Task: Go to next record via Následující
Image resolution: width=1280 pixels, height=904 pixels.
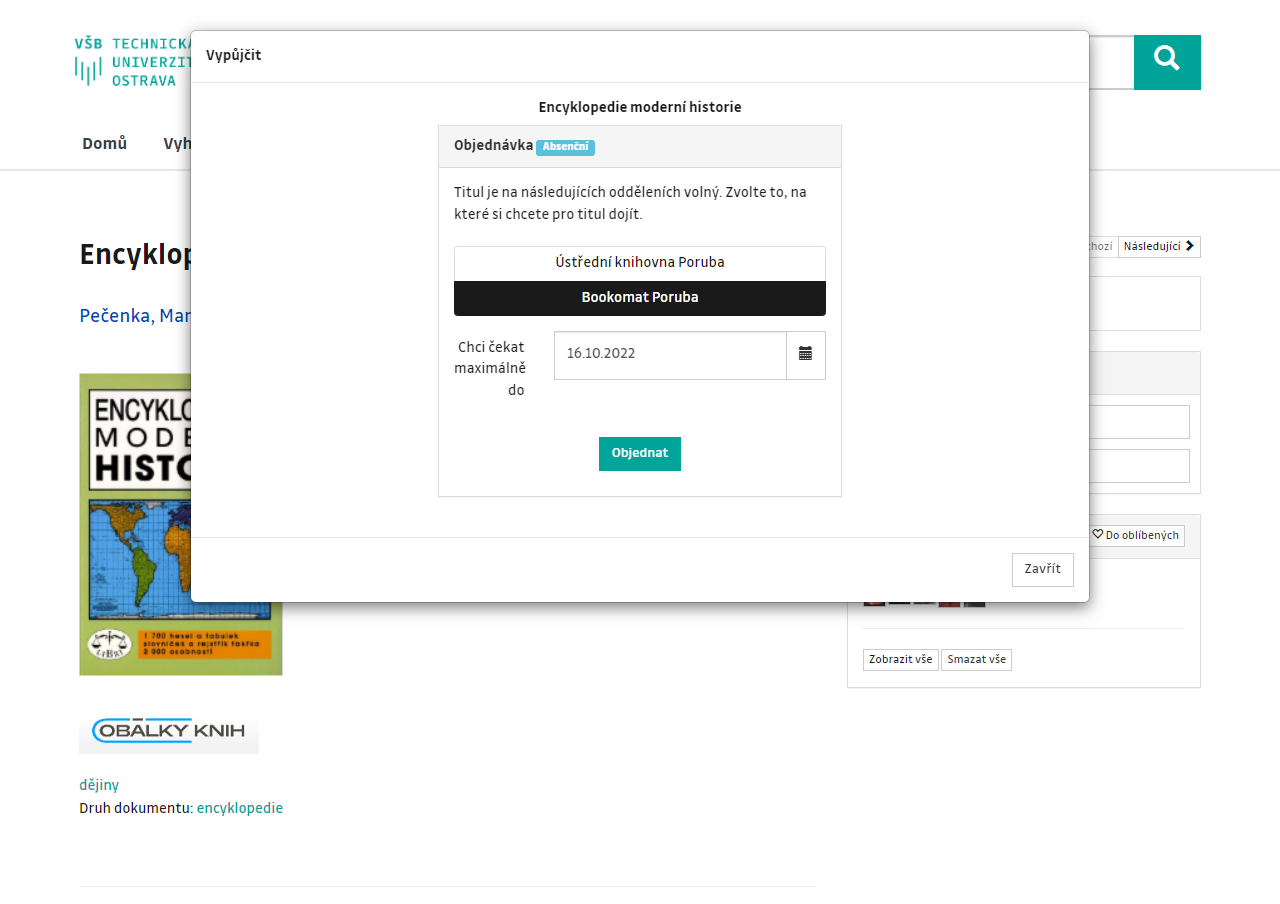Action: pyautogui.click(x=1158, y=247)
